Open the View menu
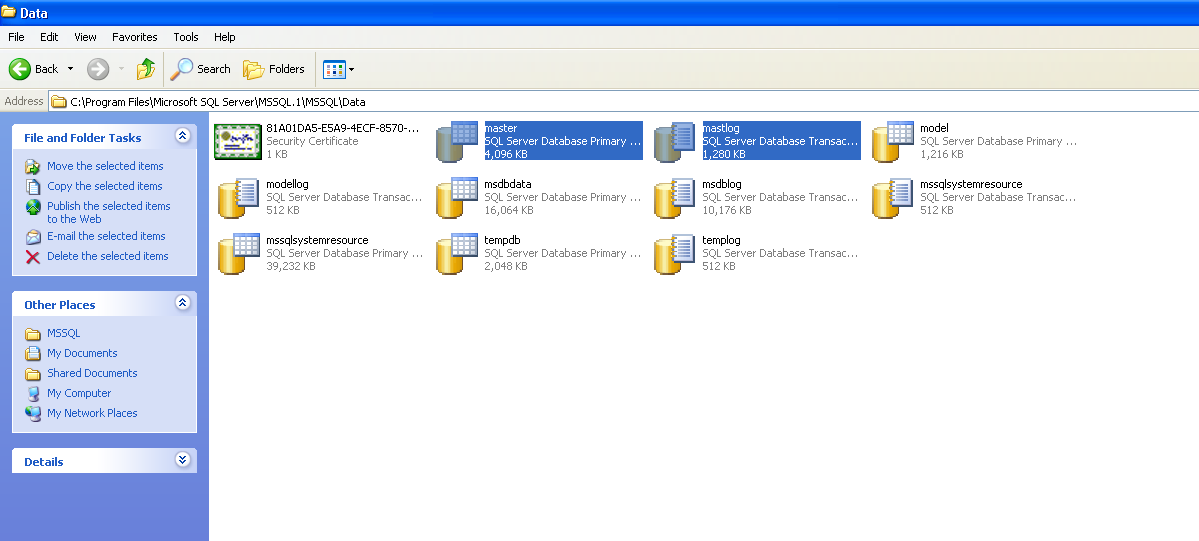The width and height of the screenshot is (1199, 541). pos(85,37)
